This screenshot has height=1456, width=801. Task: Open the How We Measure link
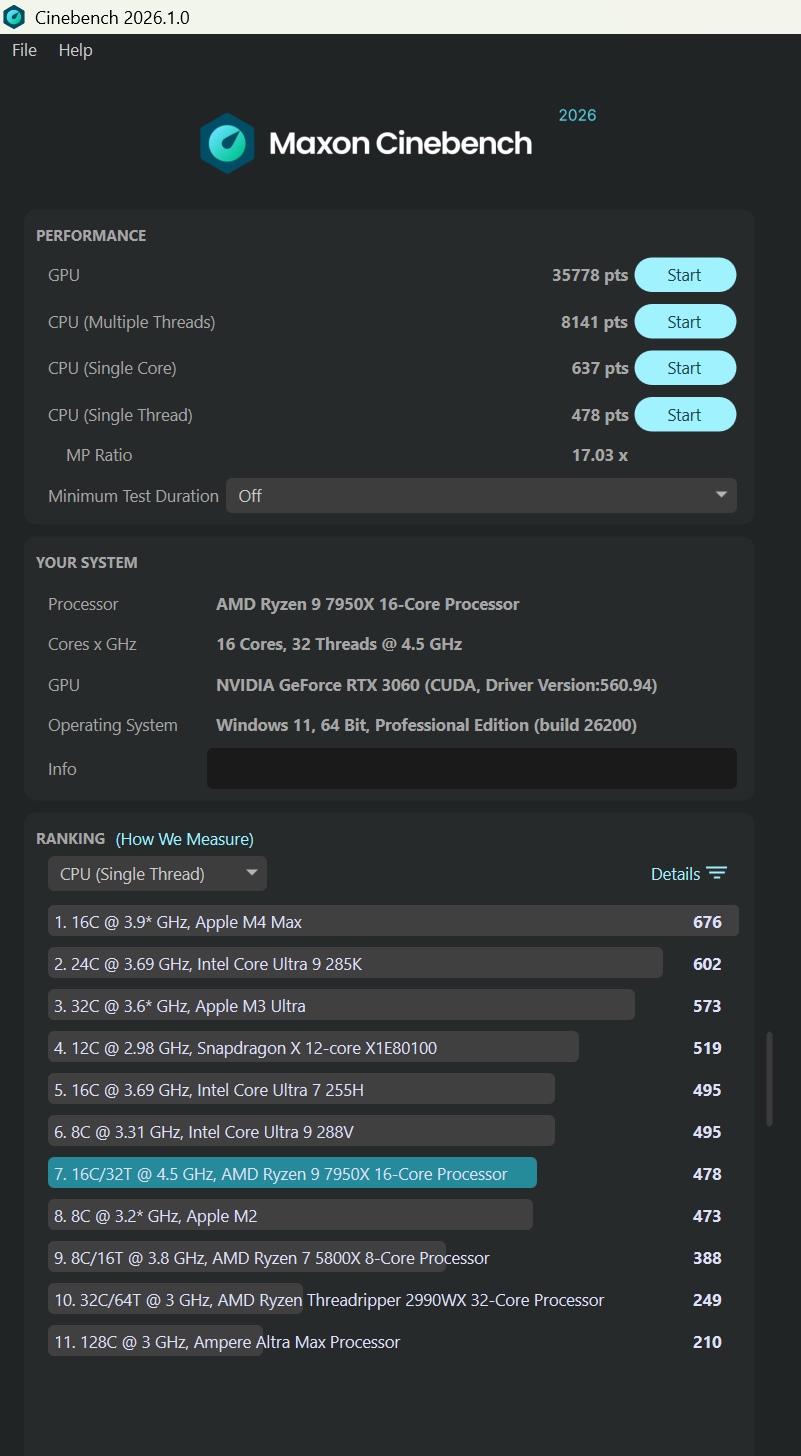(185, 839)
